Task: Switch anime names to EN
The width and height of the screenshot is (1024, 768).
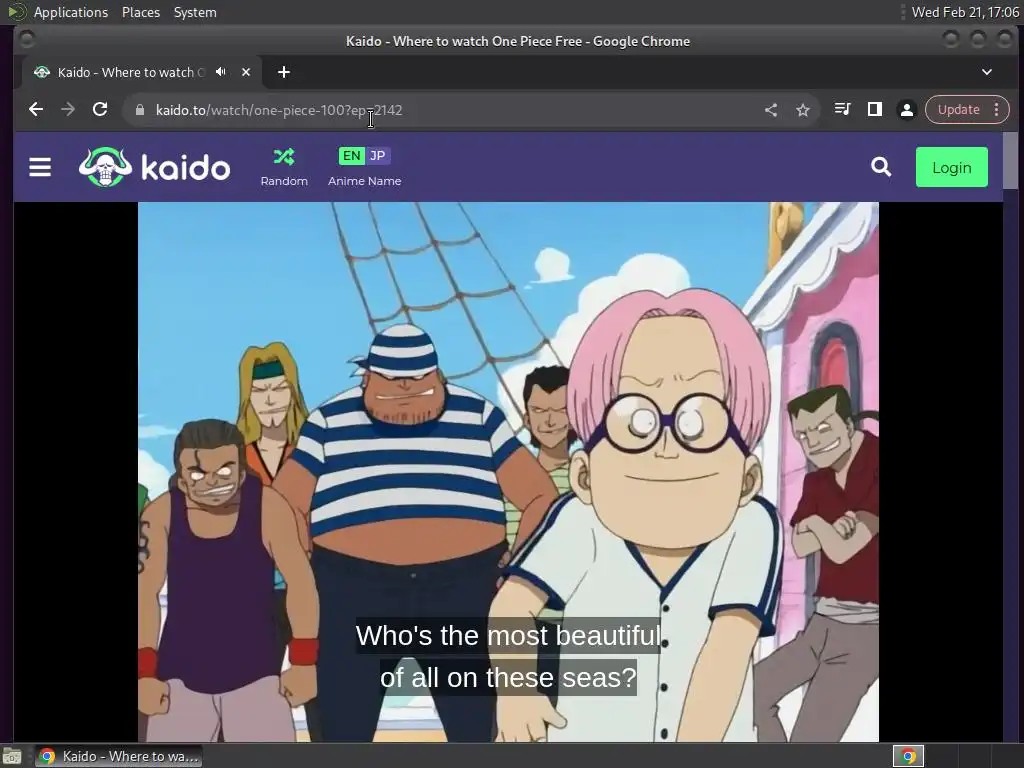Action: [x=351, y=155]
